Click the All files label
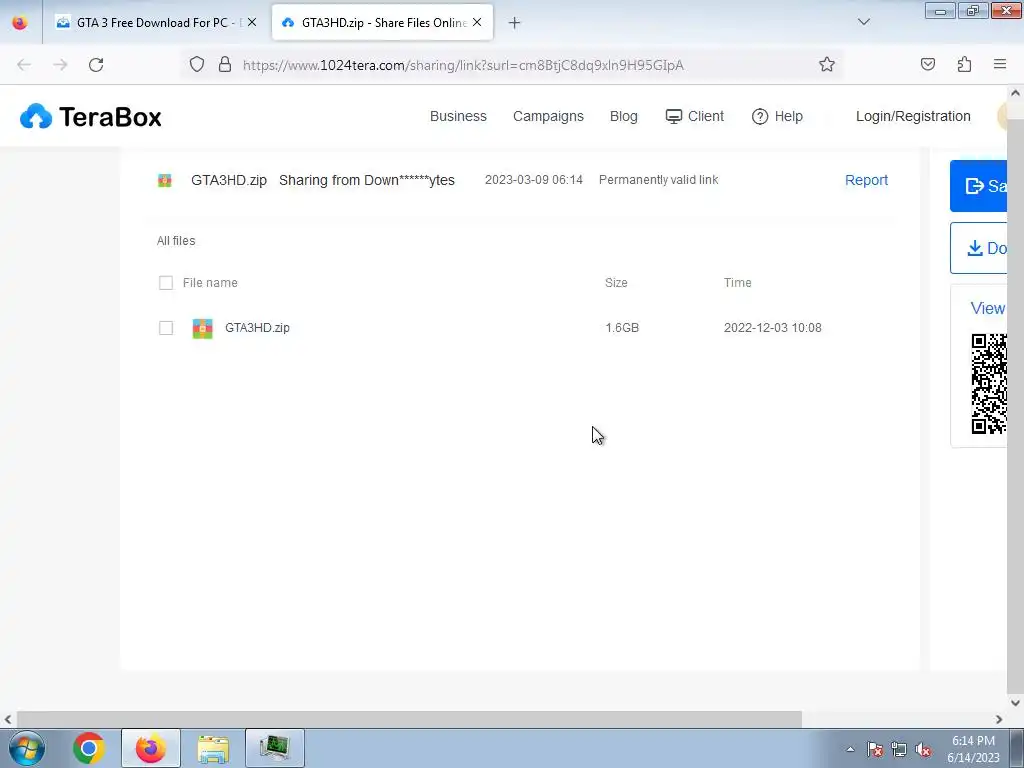 pyautogui.click(x=176, y=241)
